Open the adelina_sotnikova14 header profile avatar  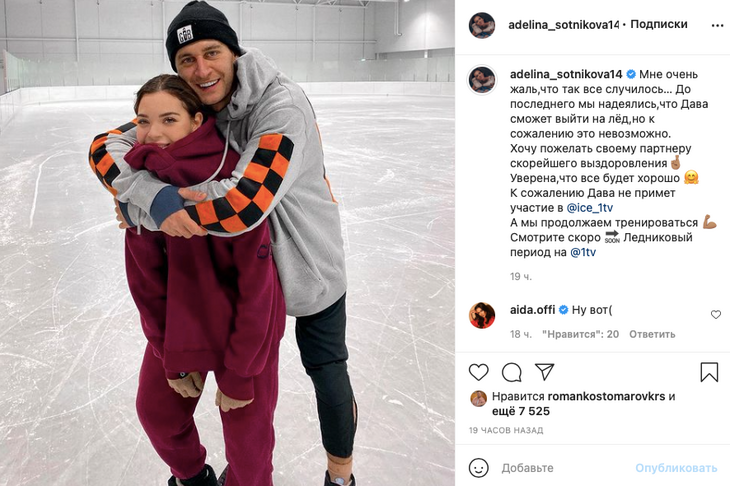click(x=481, y=25)
